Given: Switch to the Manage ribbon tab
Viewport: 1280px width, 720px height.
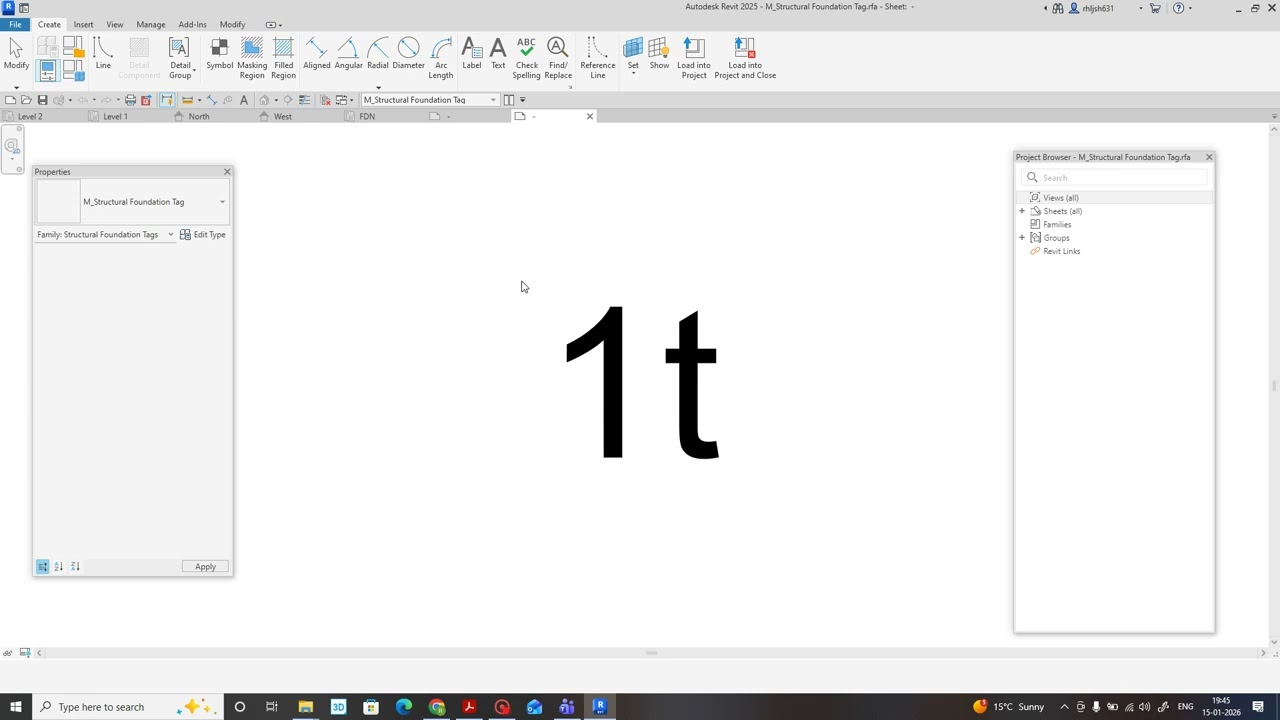Looking at the screenshot, I should pos(151,24).
